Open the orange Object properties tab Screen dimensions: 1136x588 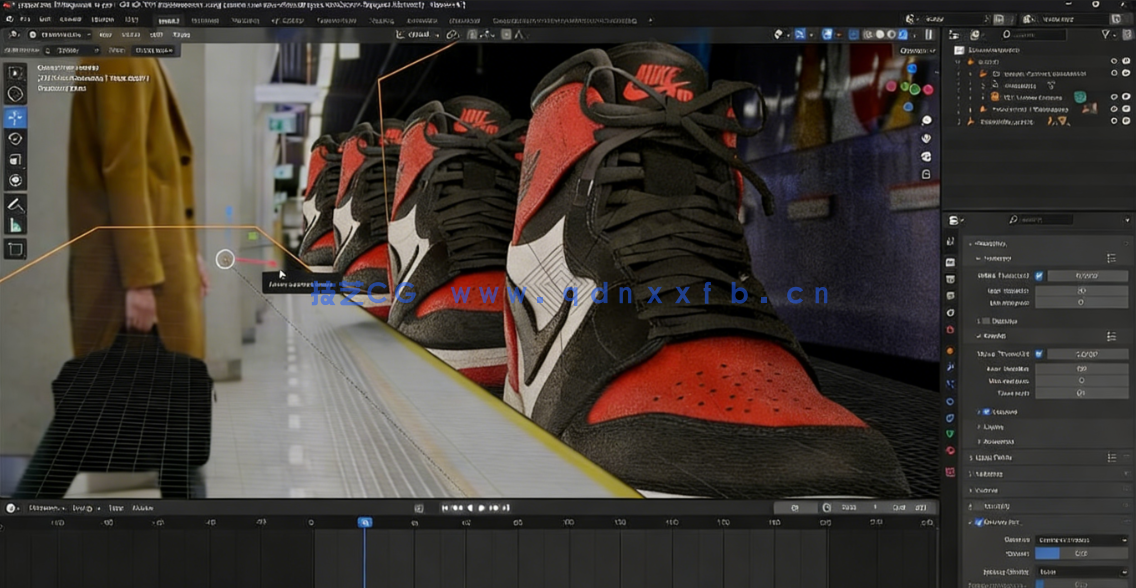[950, 350]
